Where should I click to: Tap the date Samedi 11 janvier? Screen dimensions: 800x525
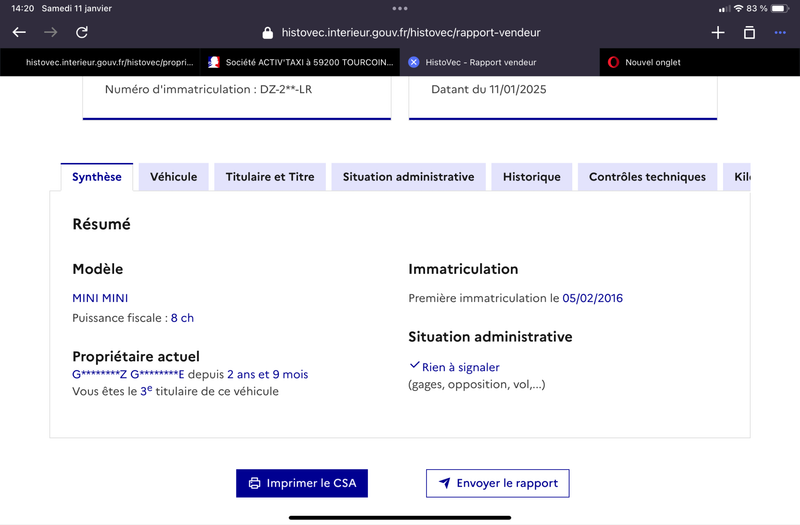(x=77, y=8)
